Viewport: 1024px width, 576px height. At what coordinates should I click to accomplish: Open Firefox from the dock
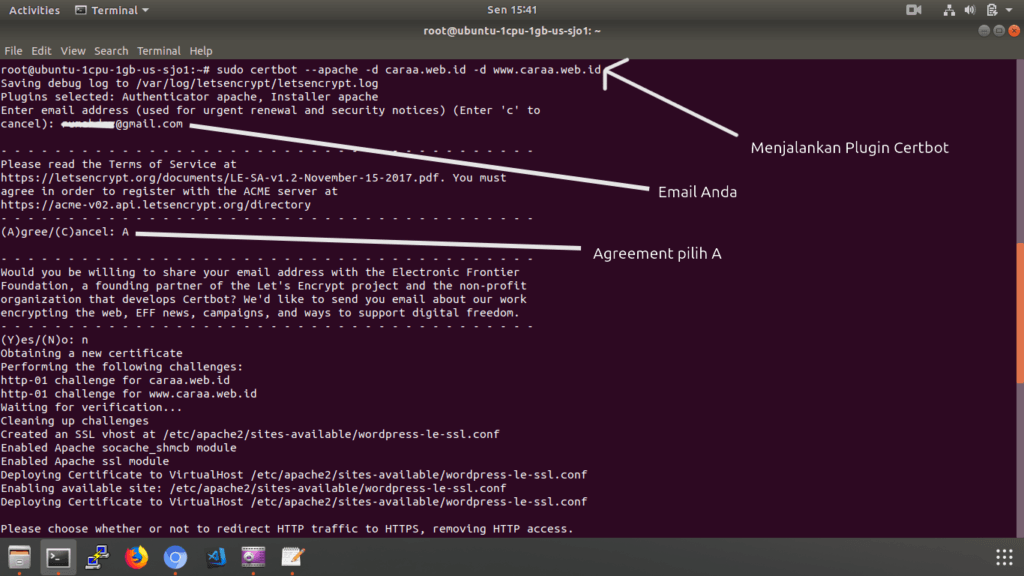136,557
